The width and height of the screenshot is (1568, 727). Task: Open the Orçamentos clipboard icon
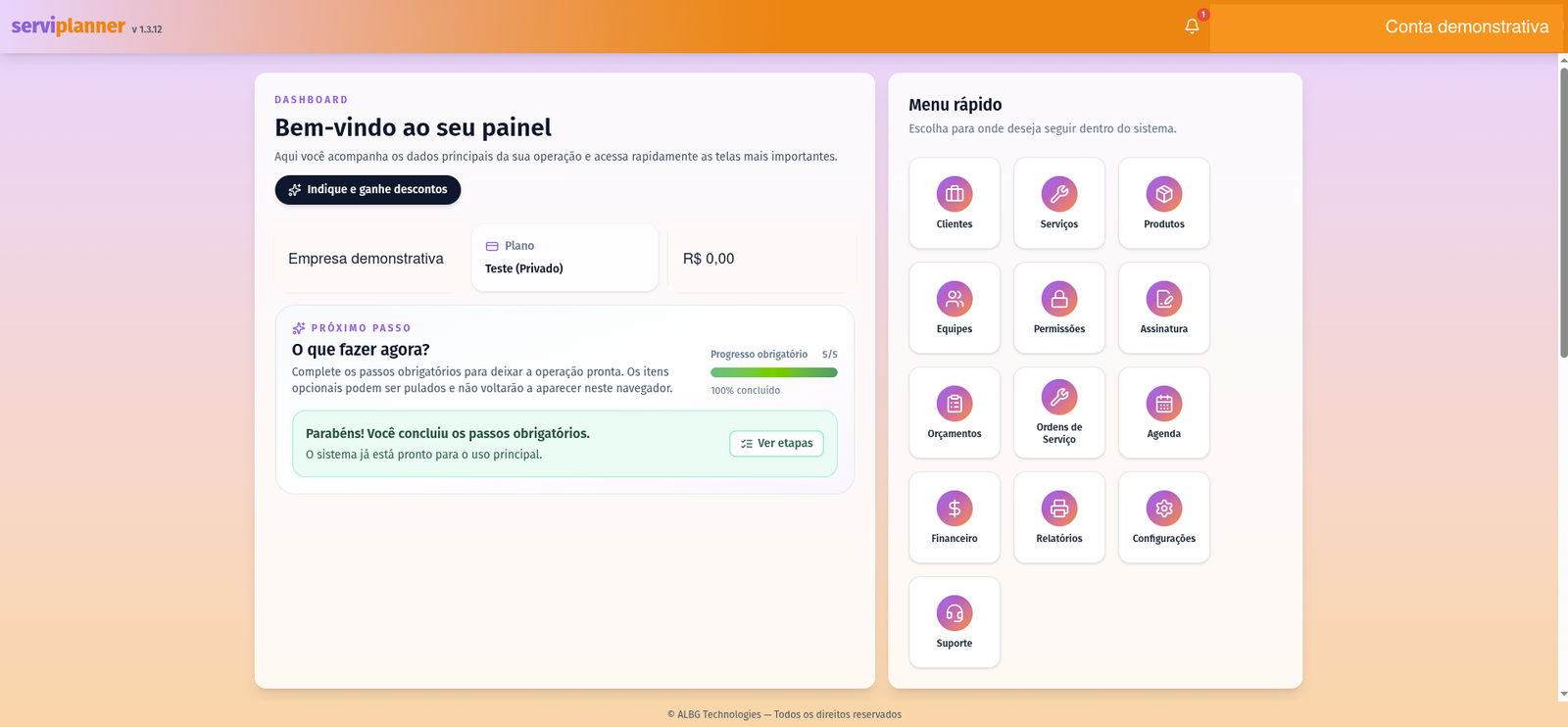point(955,404)
